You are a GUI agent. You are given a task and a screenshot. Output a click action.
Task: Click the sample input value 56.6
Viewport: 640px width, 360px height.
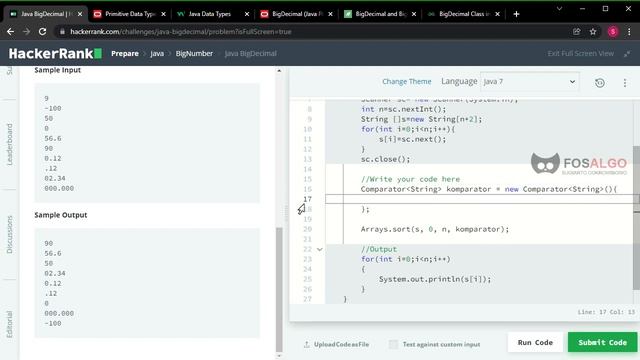(x=53, y=138)
